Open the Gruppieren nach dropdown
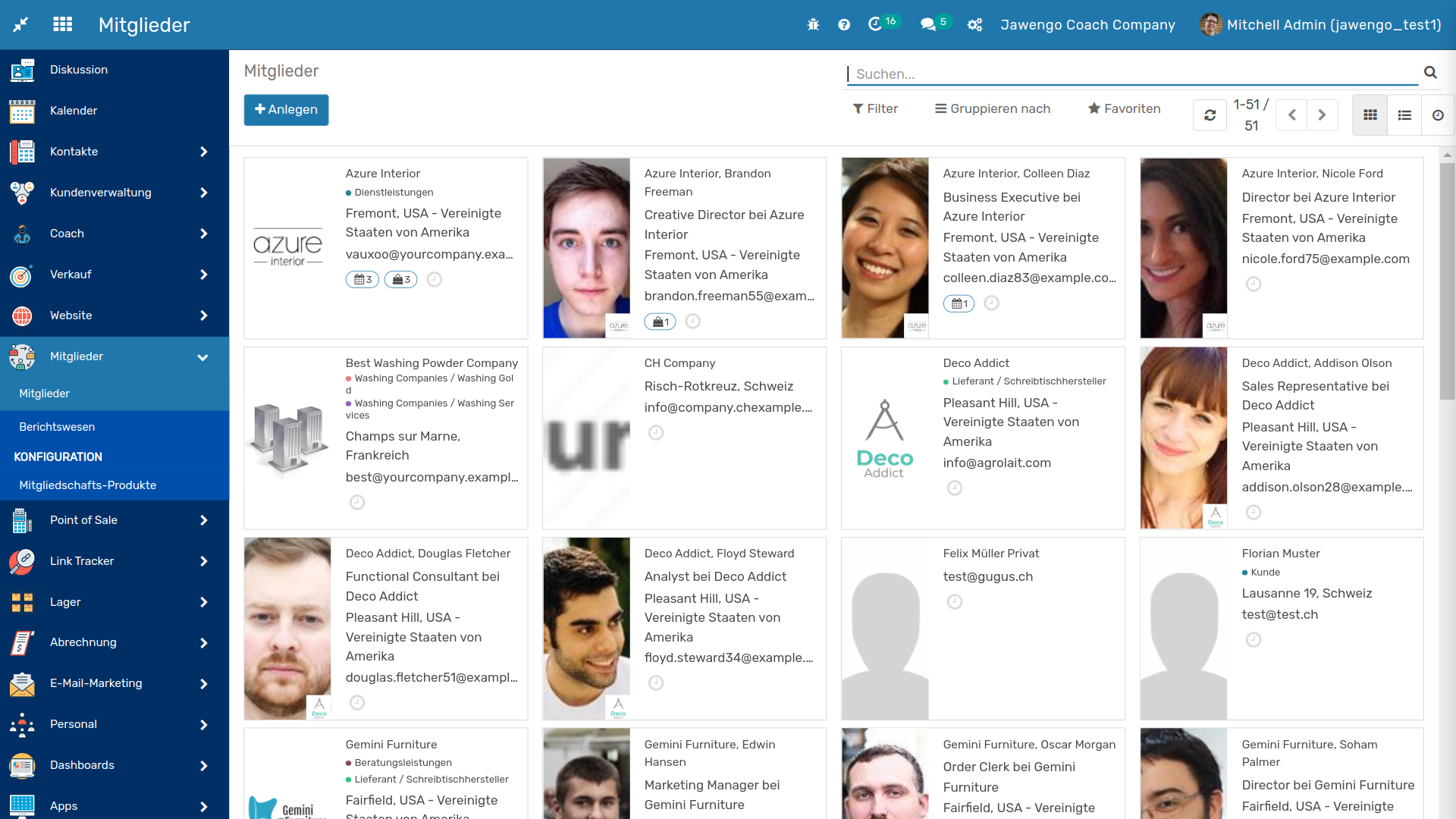This screenshot has height=819, width=1456. pos(993,108)
